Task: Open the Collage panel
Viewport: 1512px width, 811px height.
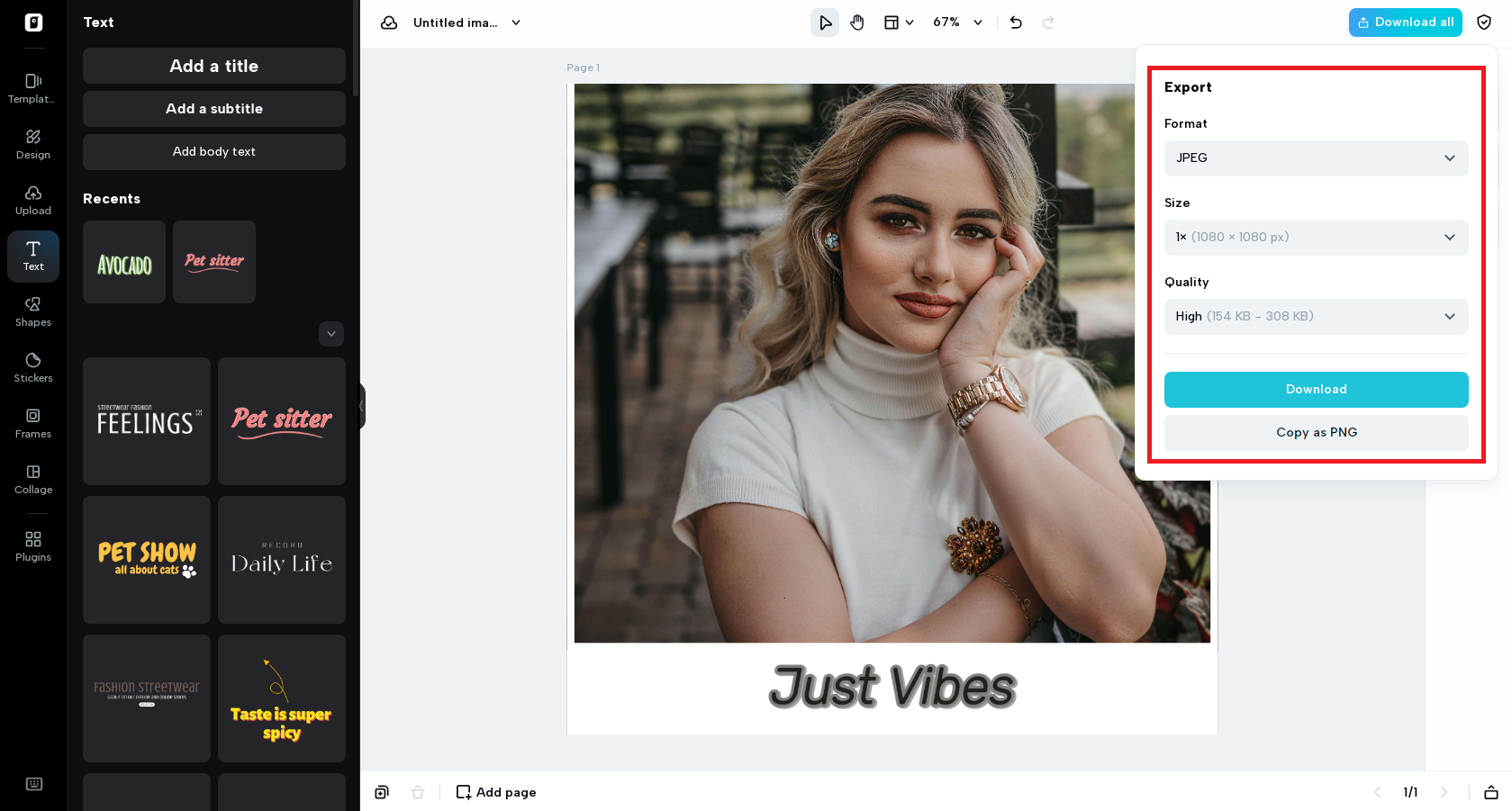Action: coord(32,479)
